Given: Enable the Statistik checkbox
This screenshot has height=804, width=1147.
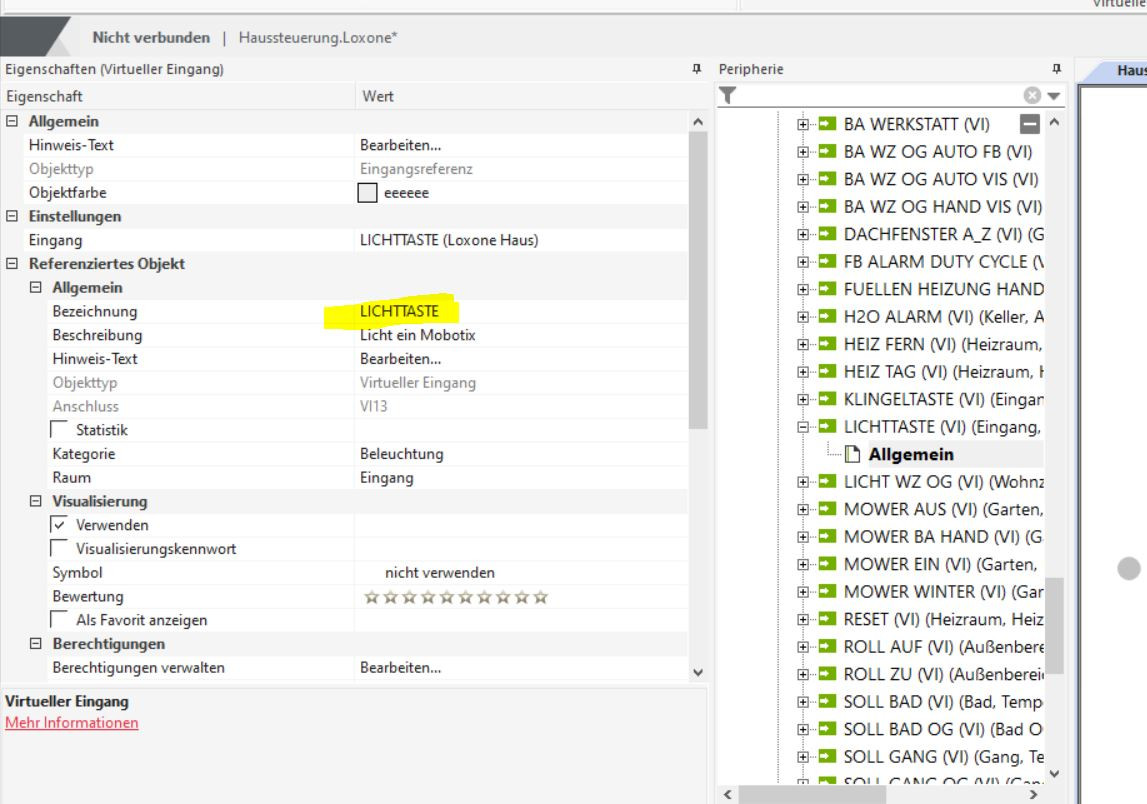Looking at the screenshot, I should [x=60, y=430].
